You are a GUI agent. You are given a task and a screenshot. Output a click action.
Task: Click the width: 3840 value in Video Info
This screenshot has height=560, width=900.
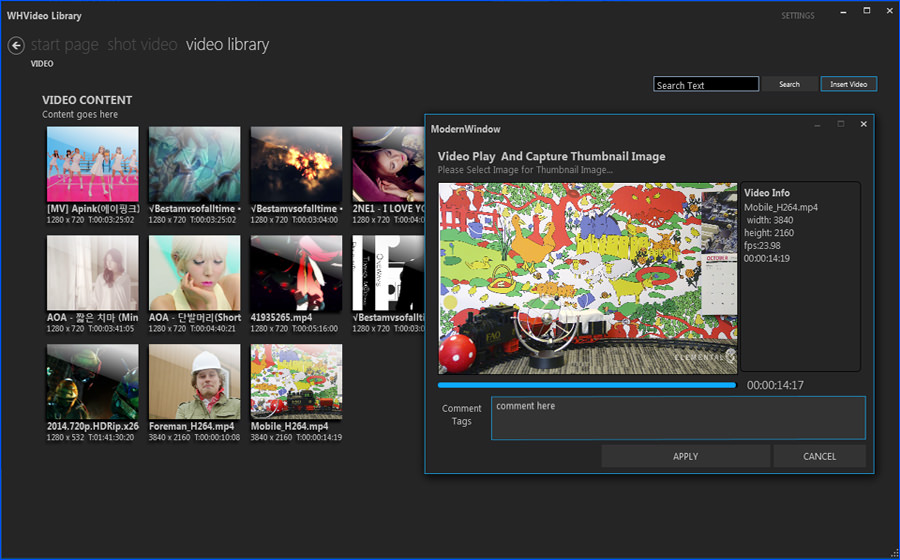pyautogui.click(x=769, y=220)
